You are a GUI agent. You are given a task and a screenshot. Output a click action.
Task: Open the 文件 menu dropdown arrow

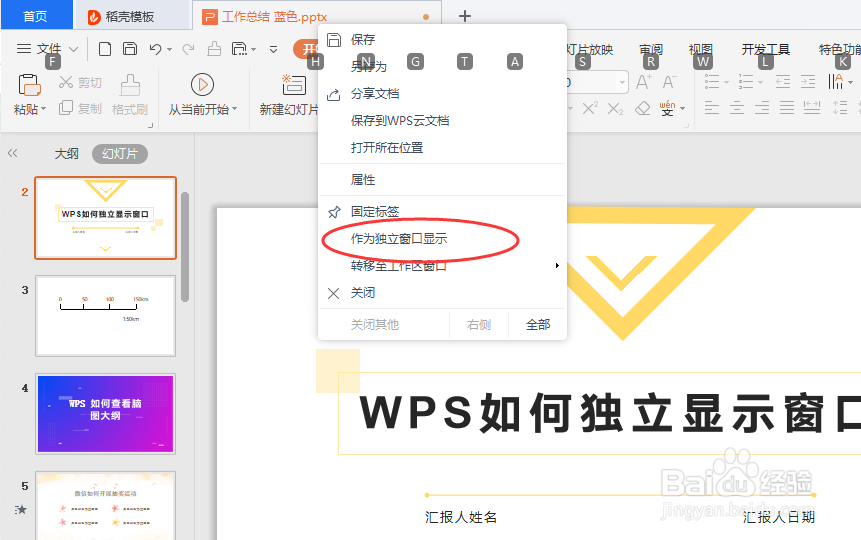74,49
